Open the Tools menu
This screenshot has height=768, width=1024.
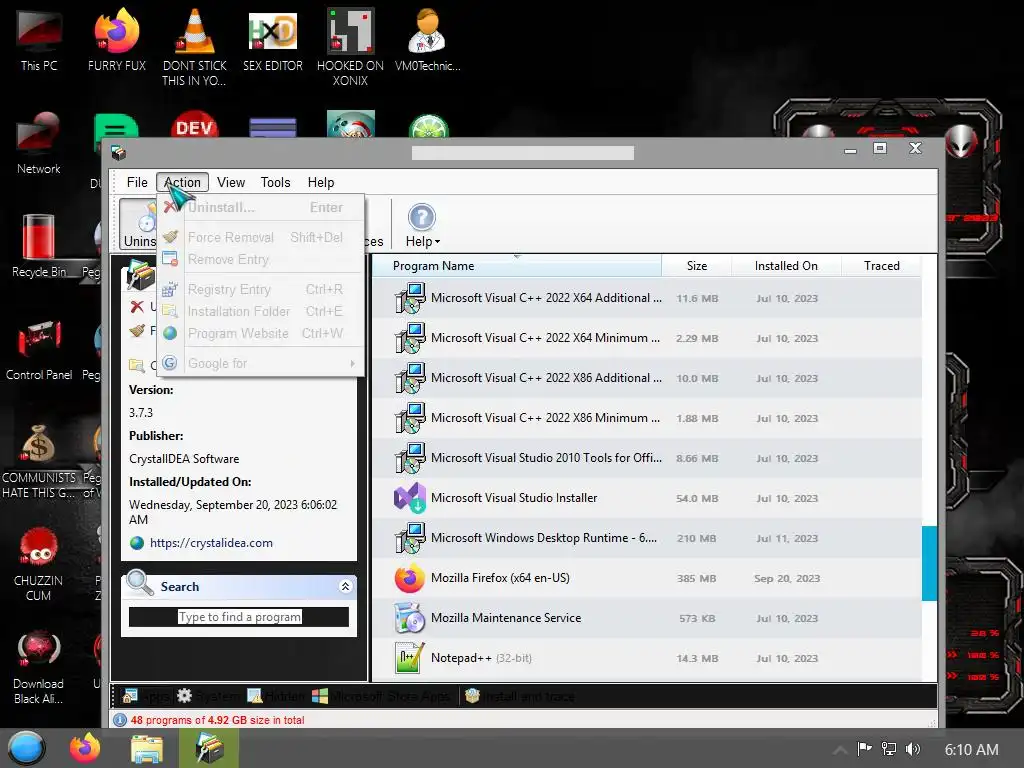pos(275,182)
